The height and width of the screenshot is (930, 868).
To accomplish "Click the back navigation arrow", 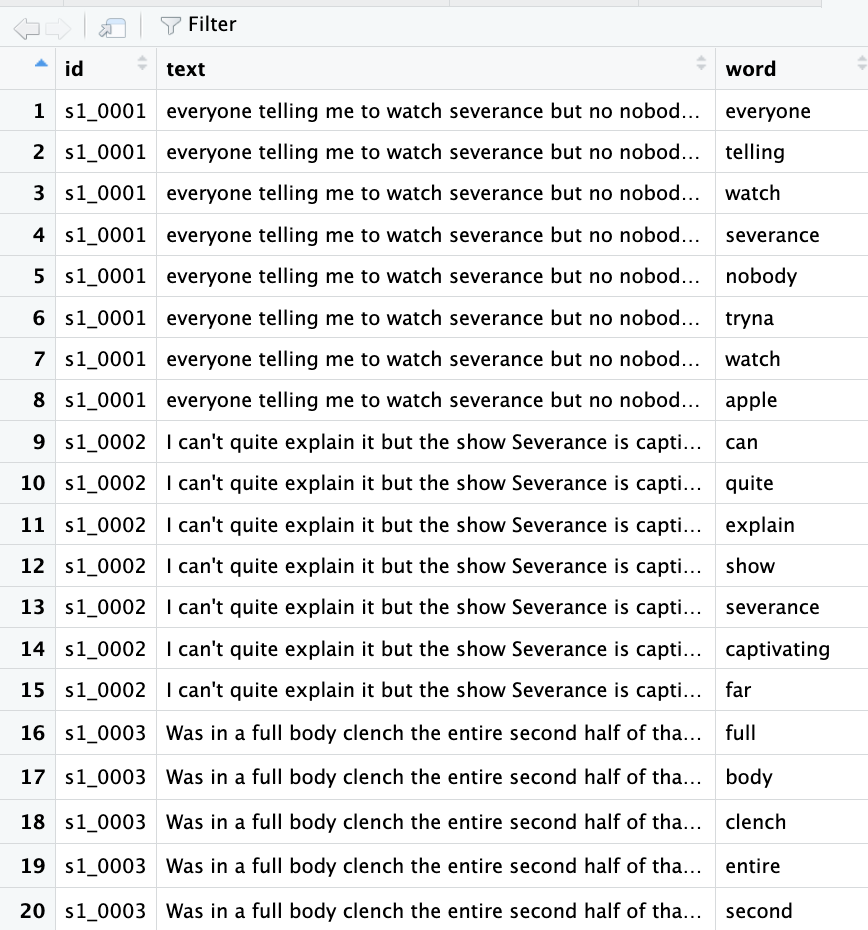I will 26,27.
